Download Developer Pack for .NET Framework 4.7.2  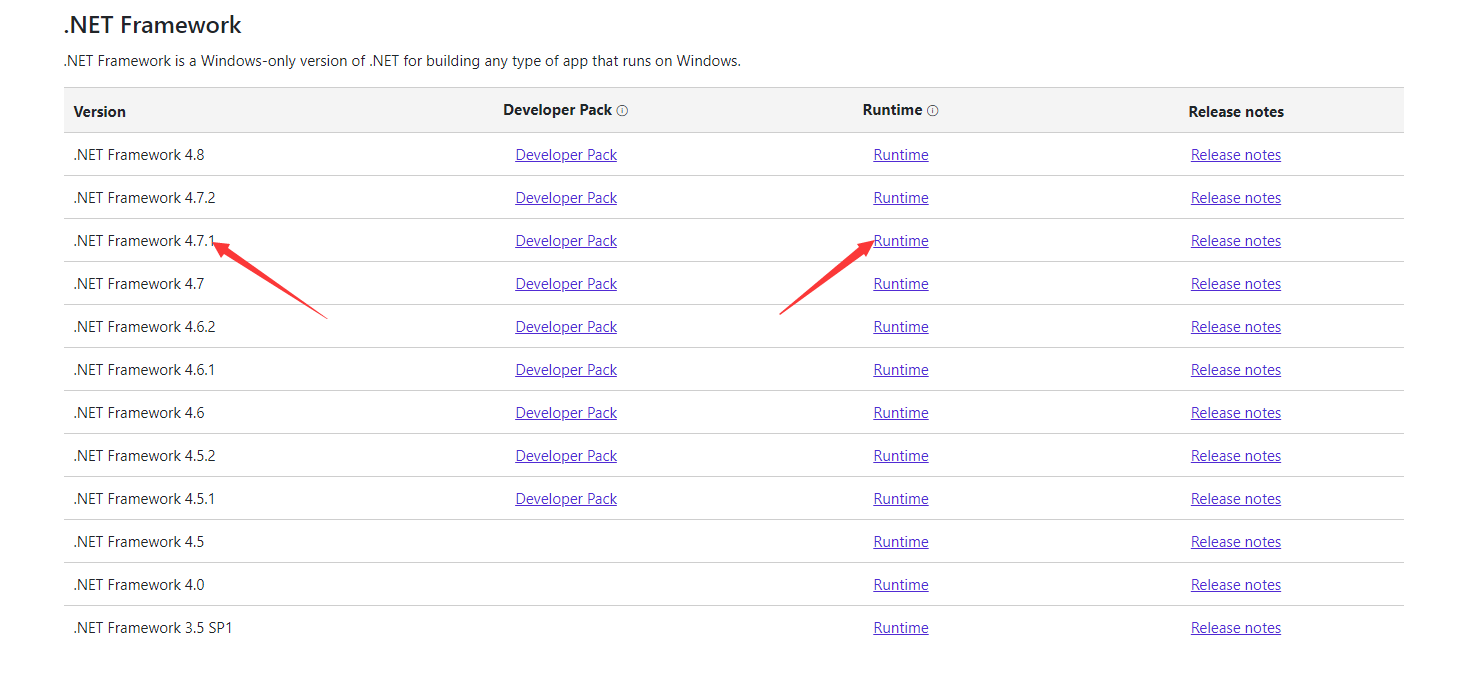tap(566, 198)
